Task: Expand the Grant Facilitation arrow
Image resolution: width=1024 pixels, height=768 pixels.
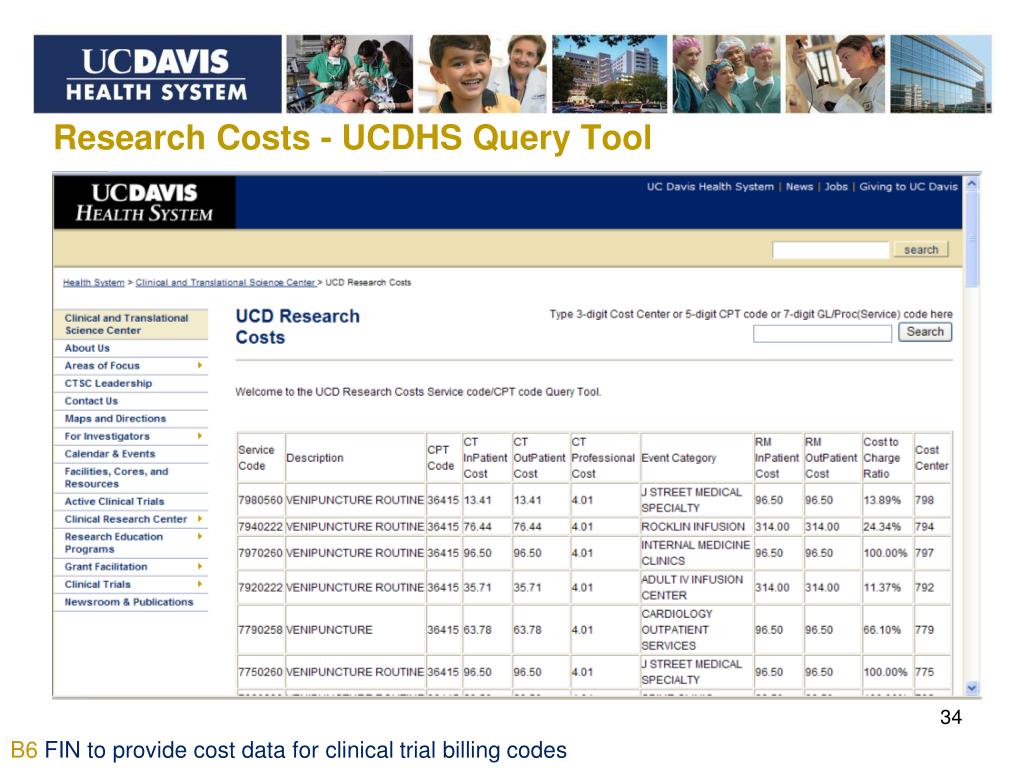Action: (x=200, y=566)
